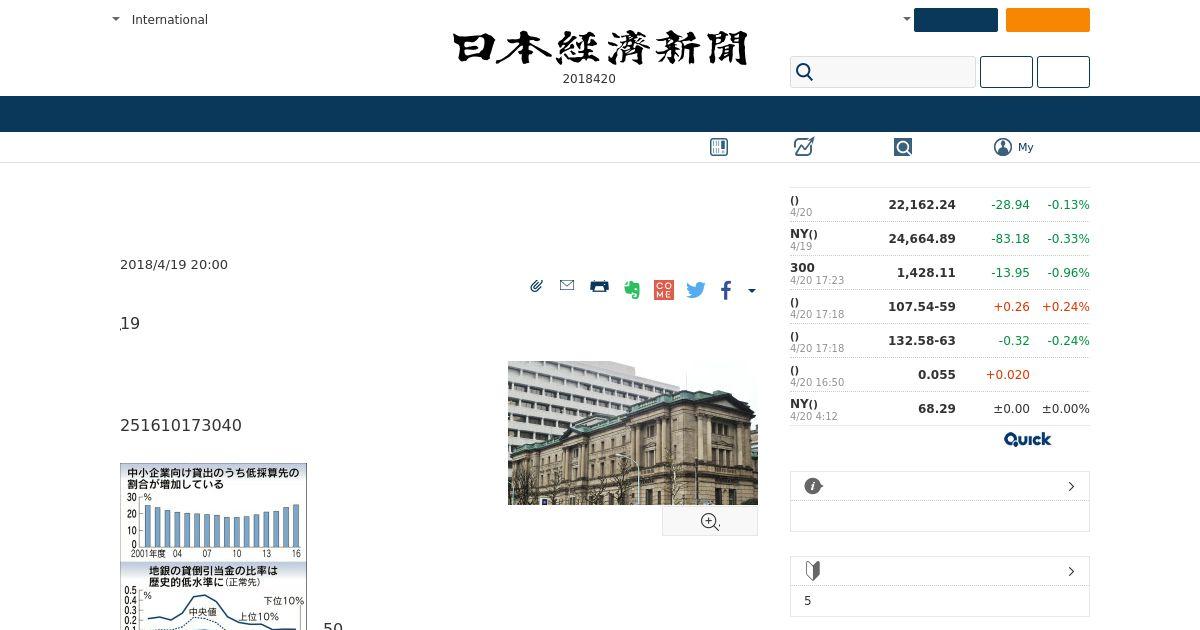Share the article by email icon
The image size is (1200, 630).
tap(567, 286)
